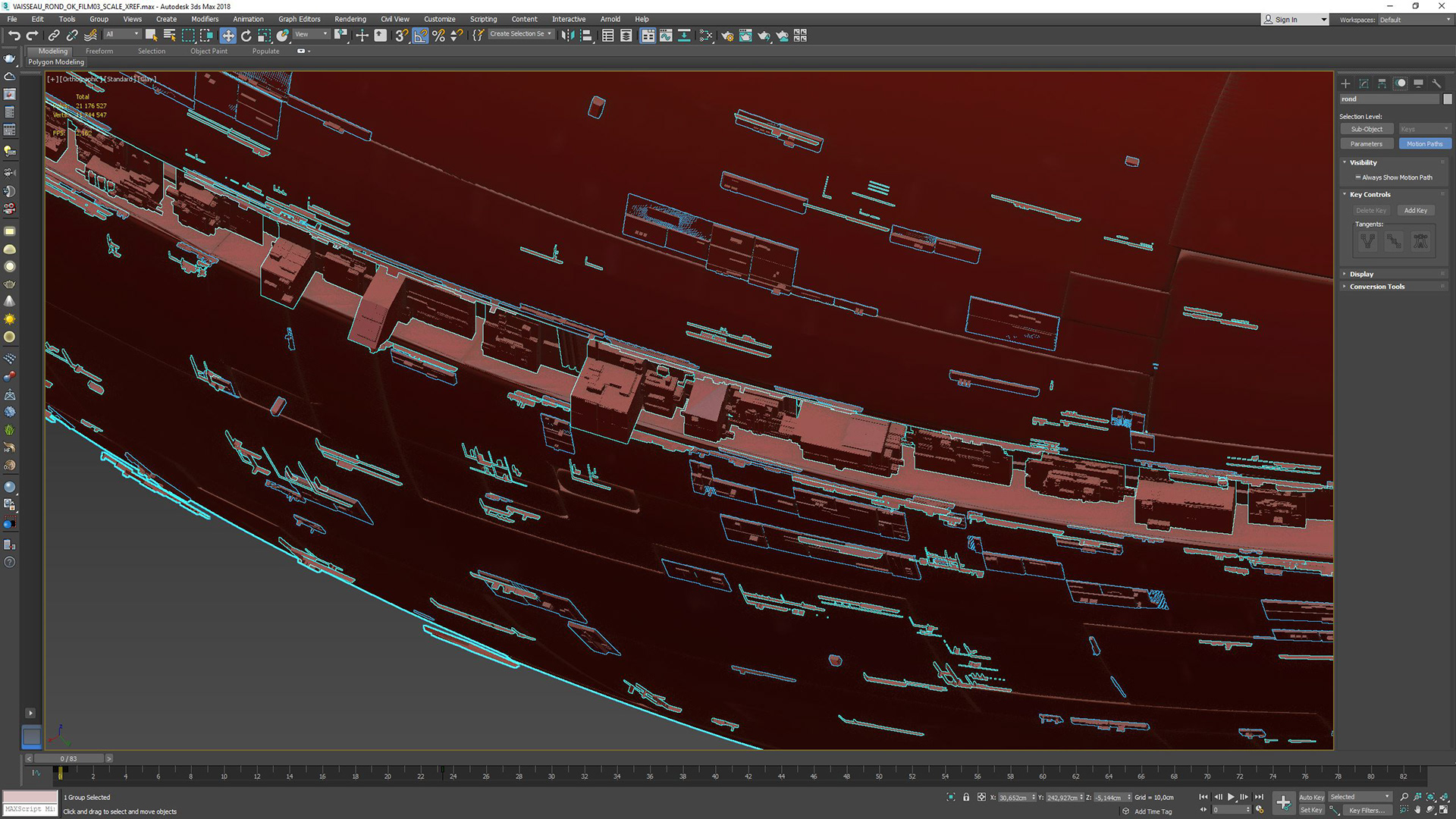Toggle Angle Snap in toolbar

(420, 36)
